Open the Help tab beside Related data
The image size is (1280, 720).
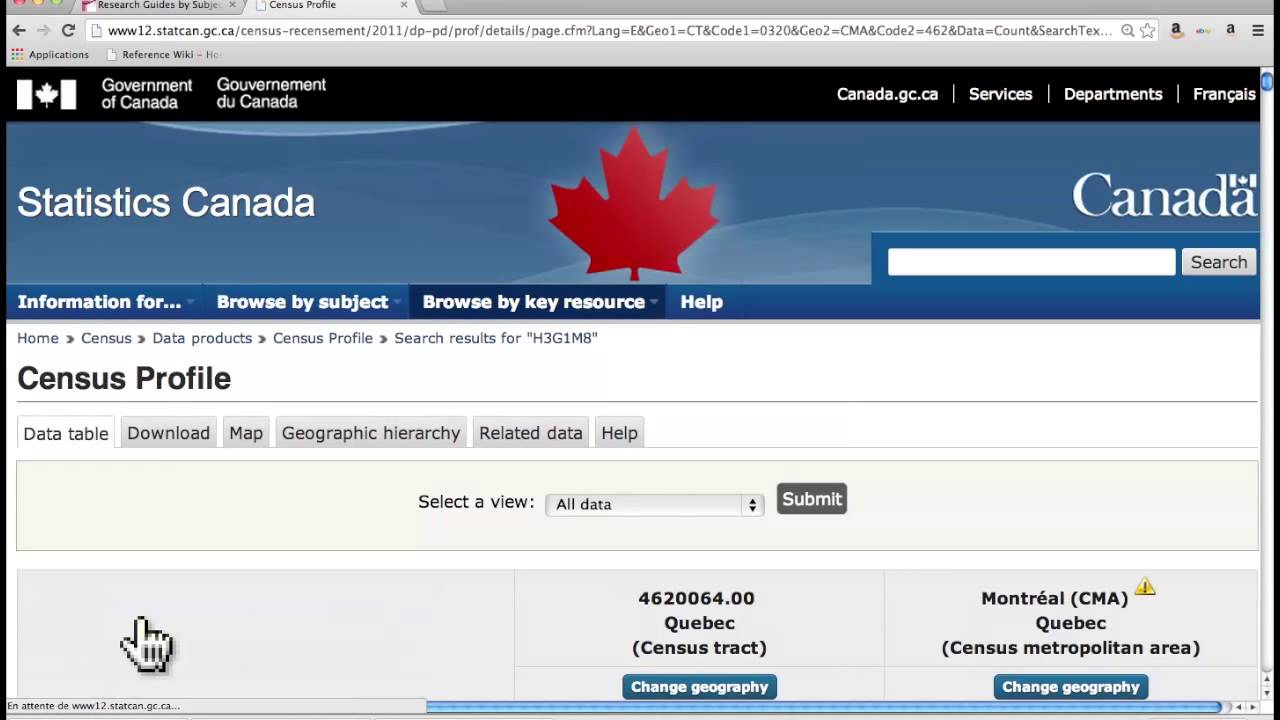619,433
